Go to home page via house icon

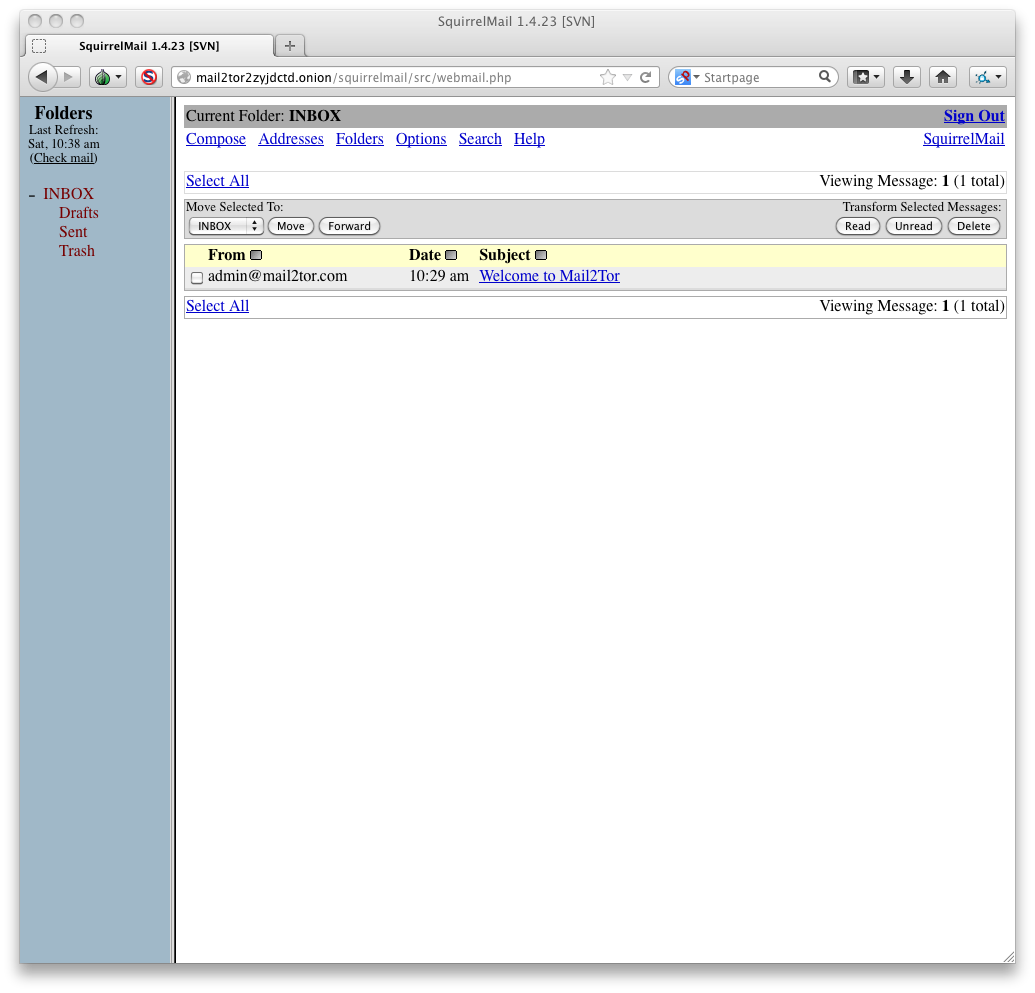pos(941,77)
